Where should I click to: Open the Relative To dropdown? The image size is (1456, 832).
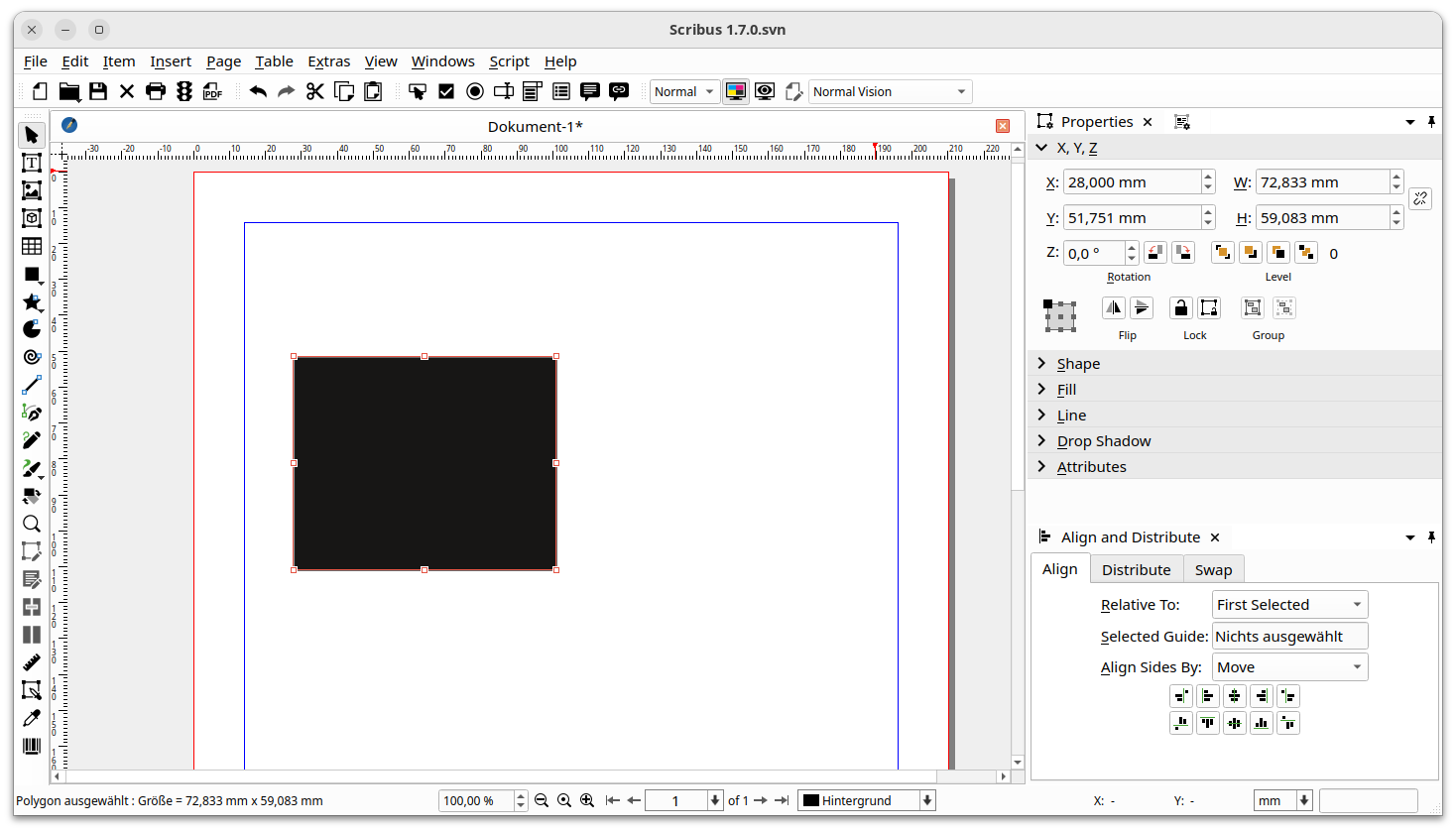pos(1289,605)
